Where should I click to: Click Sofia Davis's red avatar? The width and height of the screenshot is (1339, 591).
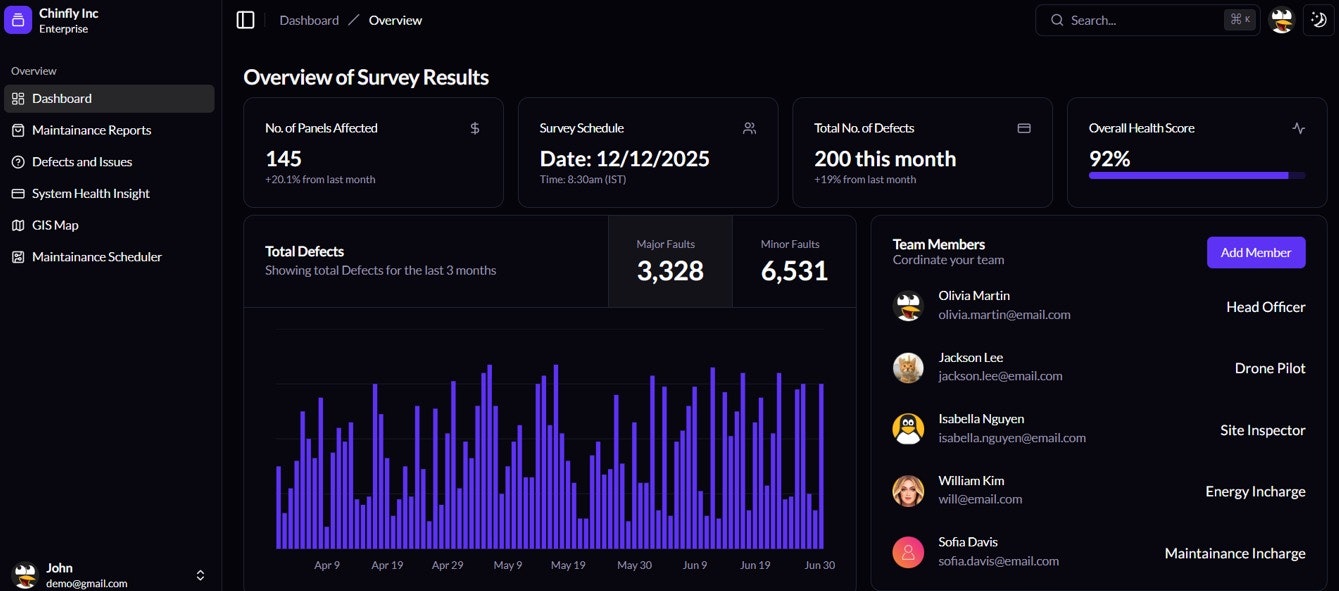click(908, 552)
